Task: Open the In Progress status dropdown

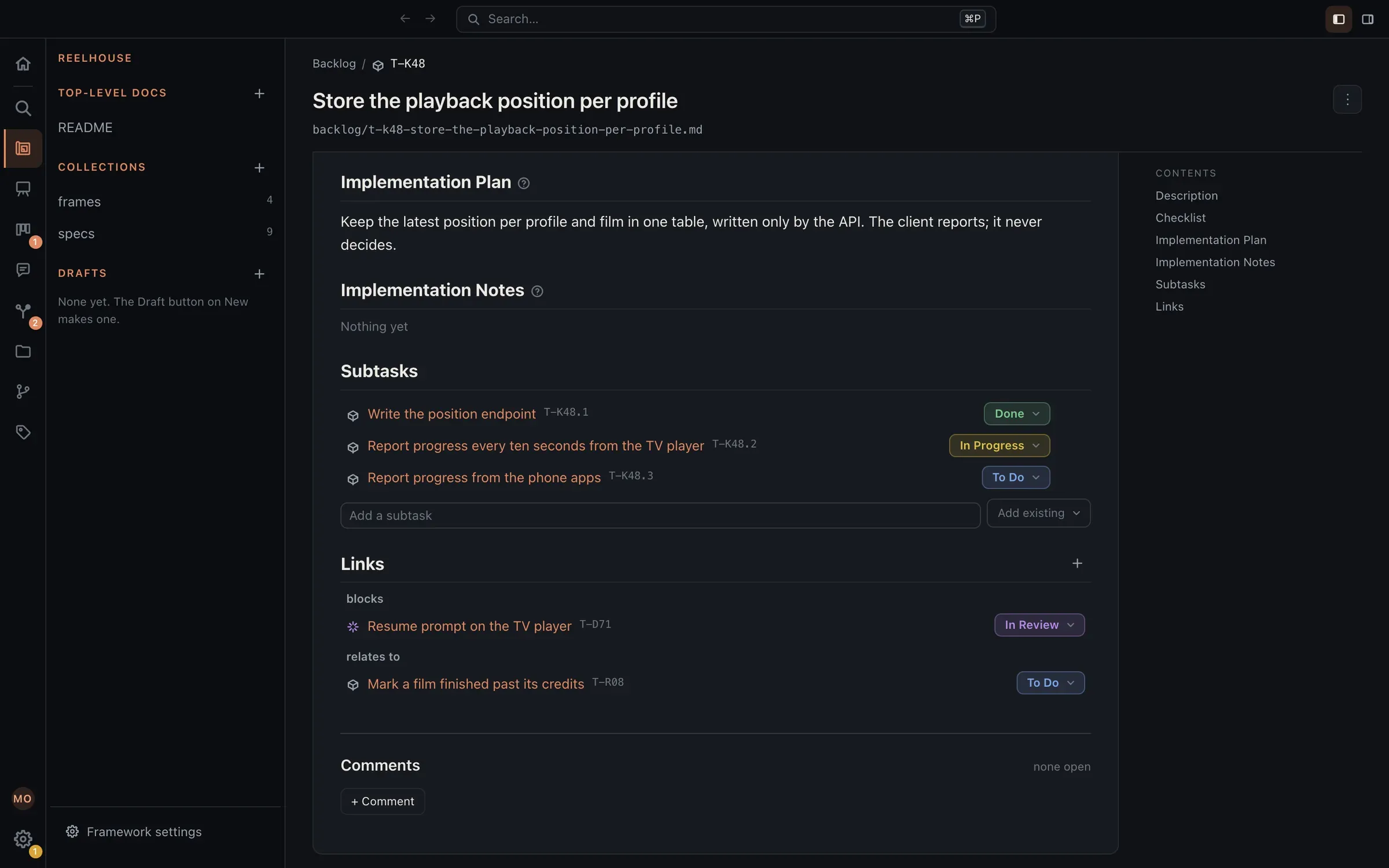Action: pos(1000,446)
